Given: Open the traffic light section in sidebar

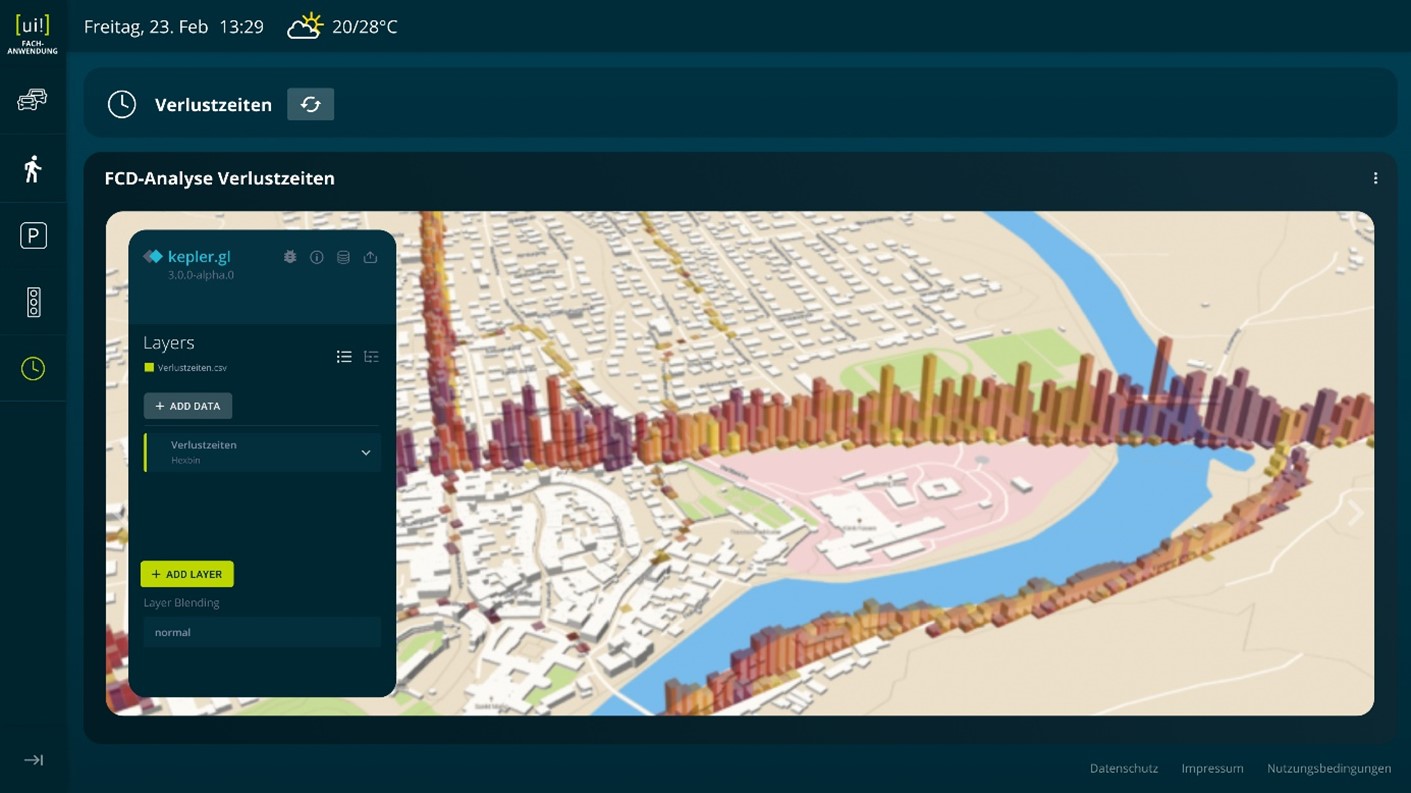Looking at the screenshot, I should [x=33, y=302].
